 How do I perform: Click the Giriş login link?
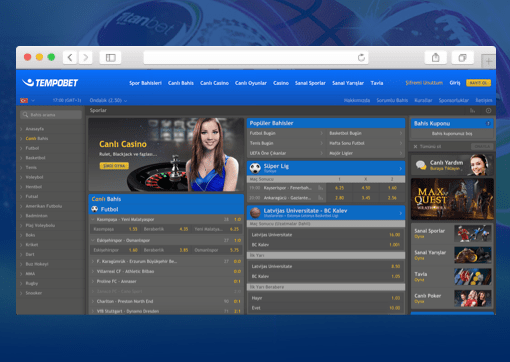point(455,83)
